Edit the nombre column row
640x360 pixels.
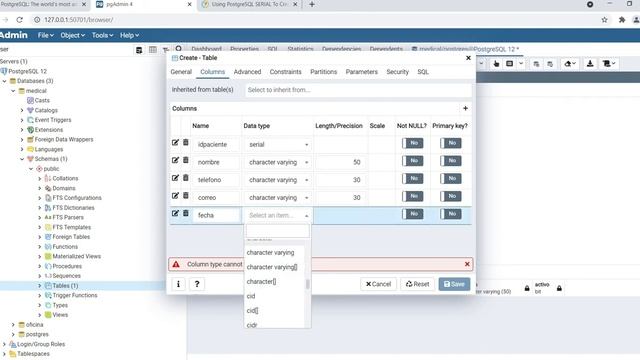pyautogui.click(x=175, y=160)
